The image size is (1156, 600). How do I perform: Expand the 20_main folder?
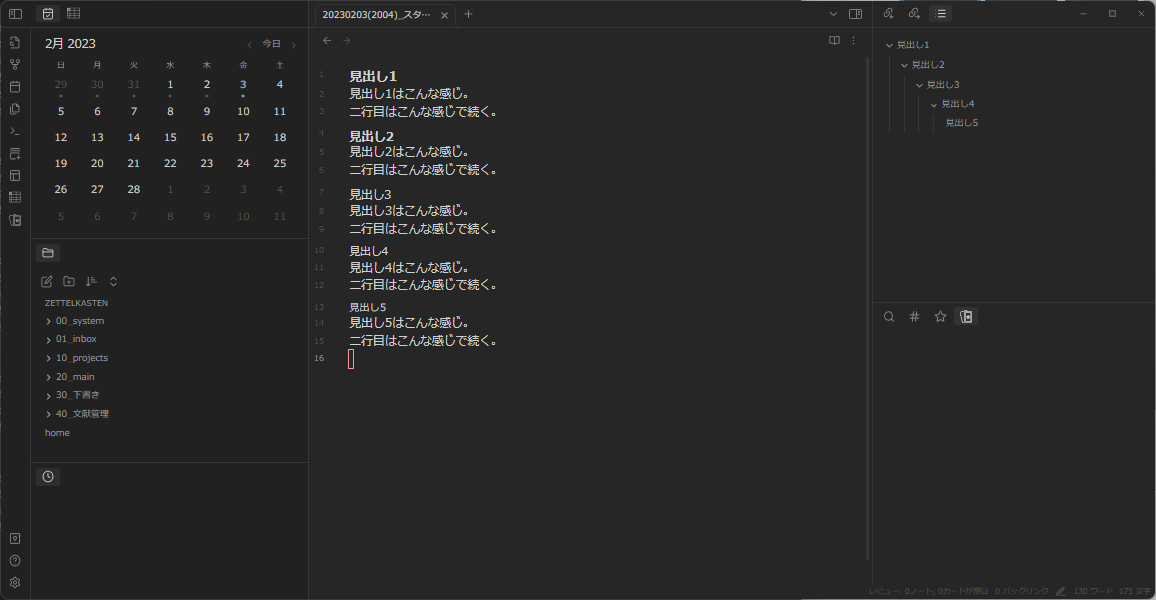tap(75, 376)
